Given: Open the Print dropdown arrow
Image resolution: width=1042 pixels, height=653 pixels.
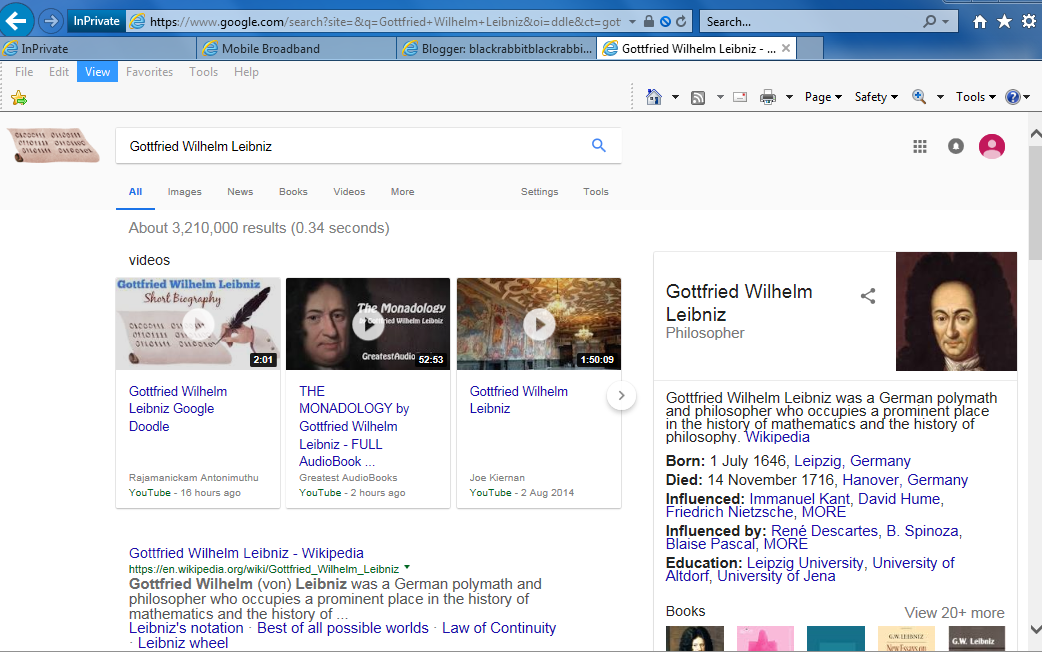Looking at the screenshot, I should [x=789, y=98].
